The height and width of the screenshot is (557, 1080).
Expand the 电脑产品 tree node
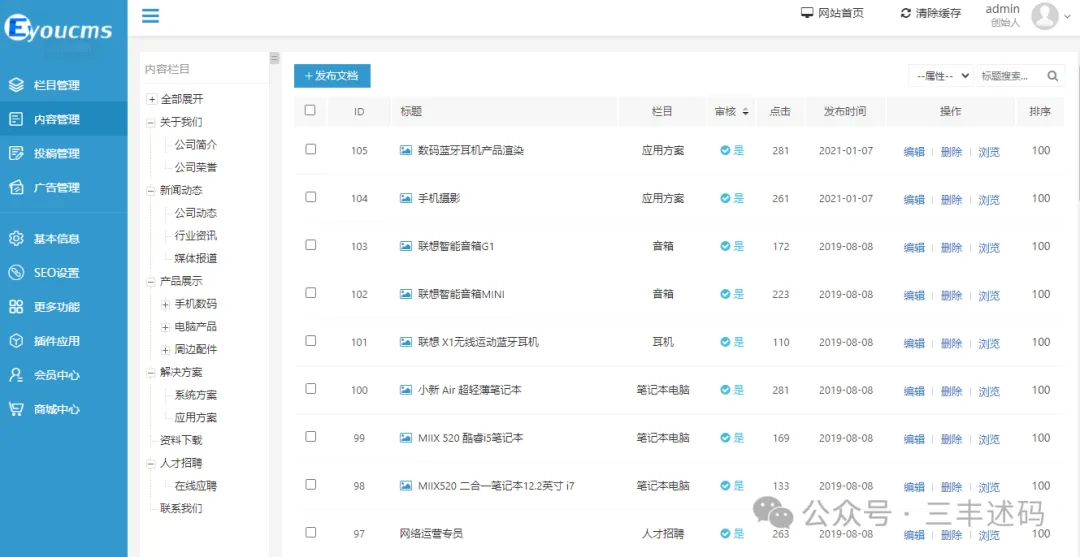point(165,327)
